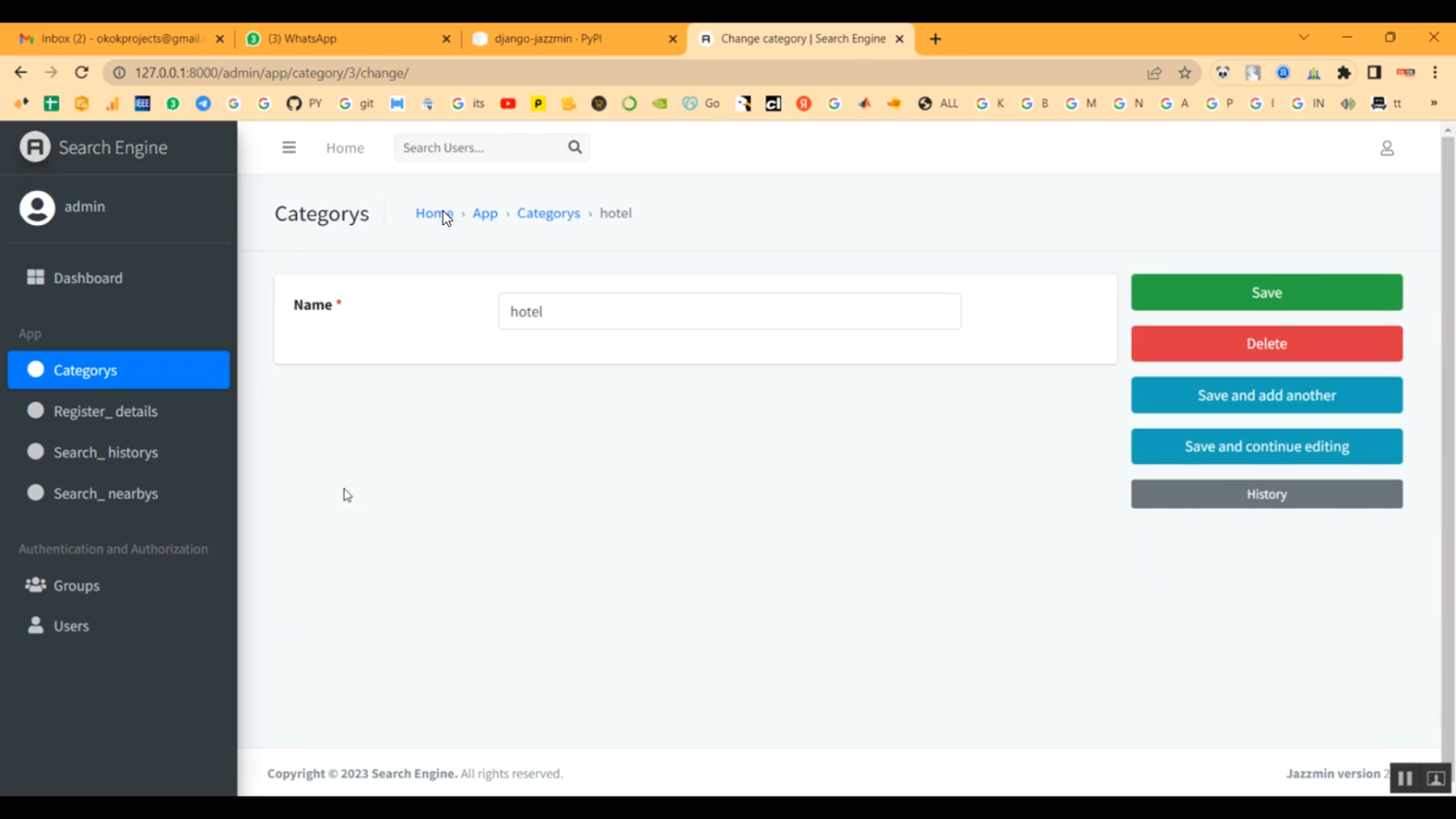Screen dimensions: 1456x819
Task: Open Dashboard from the sidebar
Action: (x=118, y=278)
